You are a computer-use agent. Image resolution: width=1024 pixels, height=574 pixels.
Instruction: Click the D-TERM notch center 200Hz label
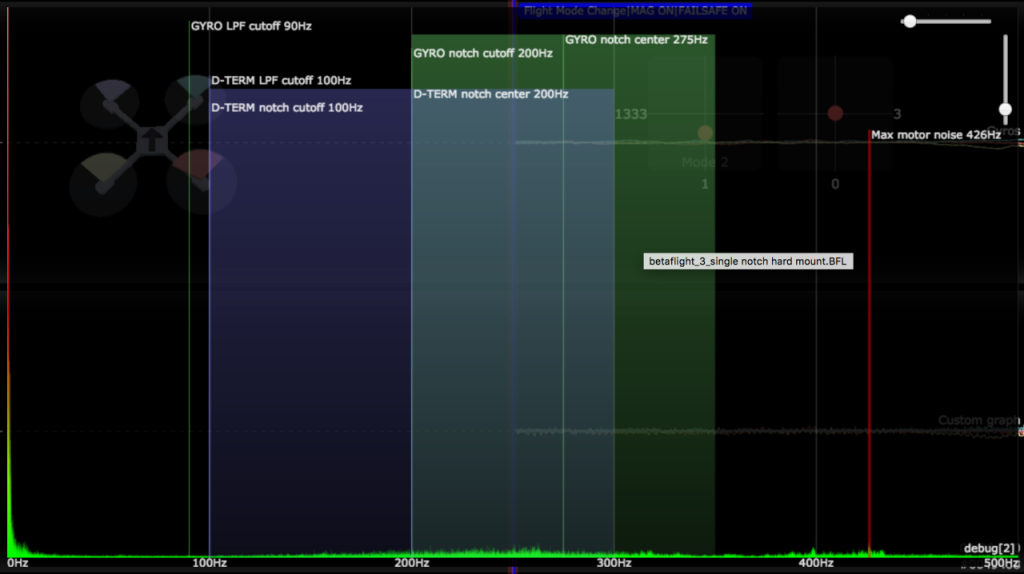coord(490,94)
